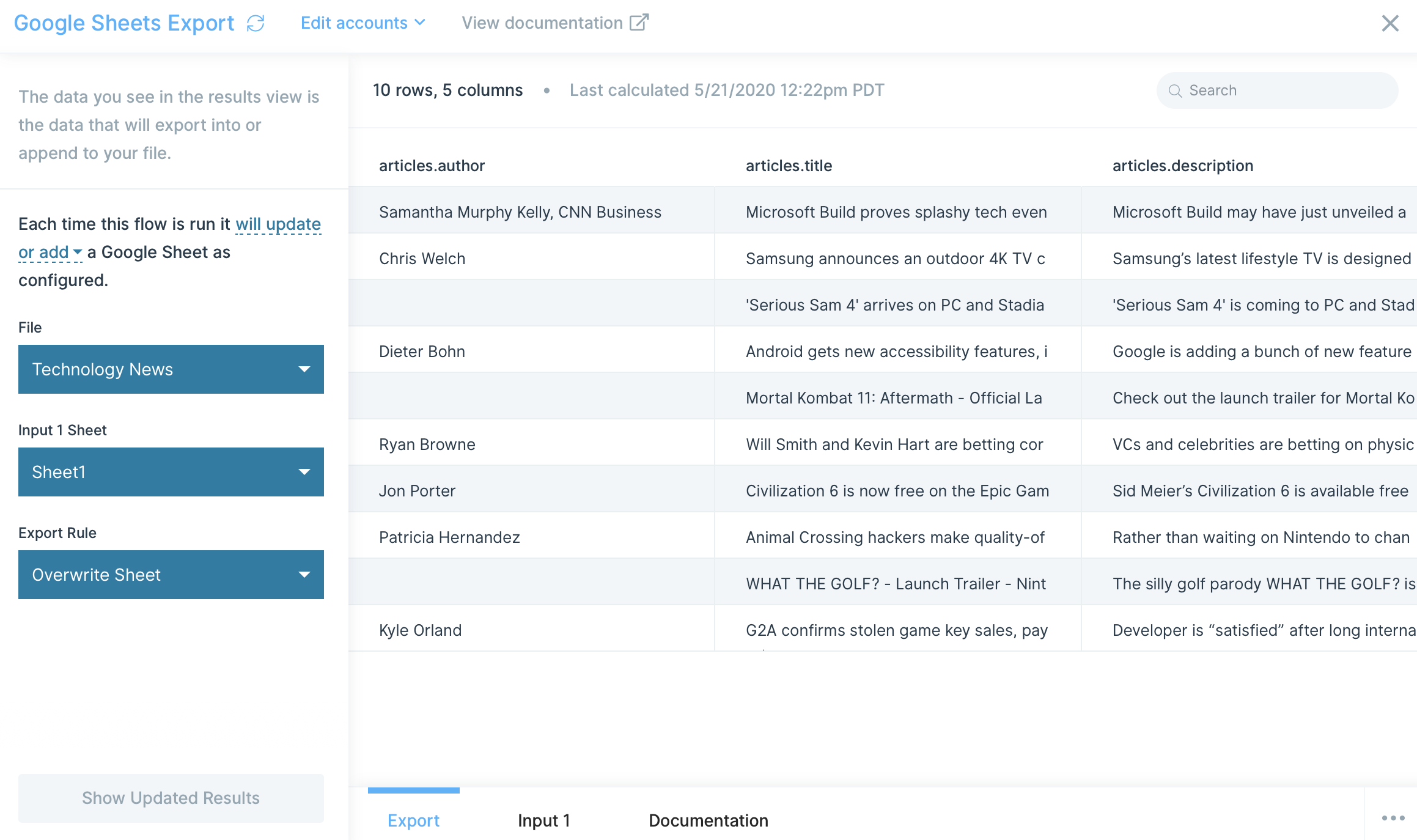This screenshot has height=840, width=1417.
Task: Select the Export tab
Action: pyautogui.click(x=413, y=820)
